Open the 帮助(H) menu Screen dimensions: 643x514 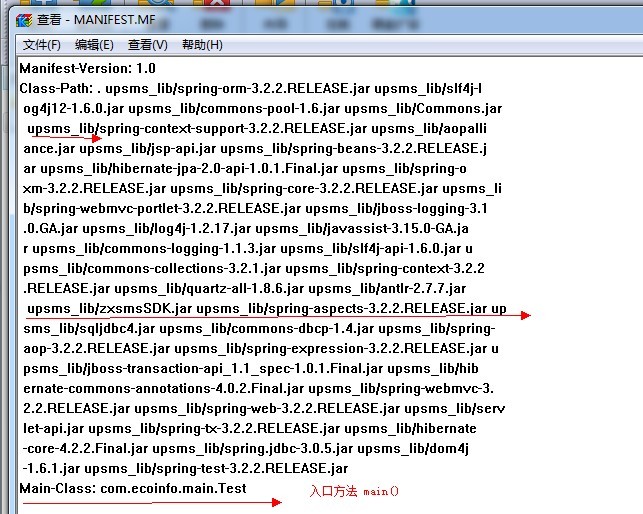click(x=202, y=45)
